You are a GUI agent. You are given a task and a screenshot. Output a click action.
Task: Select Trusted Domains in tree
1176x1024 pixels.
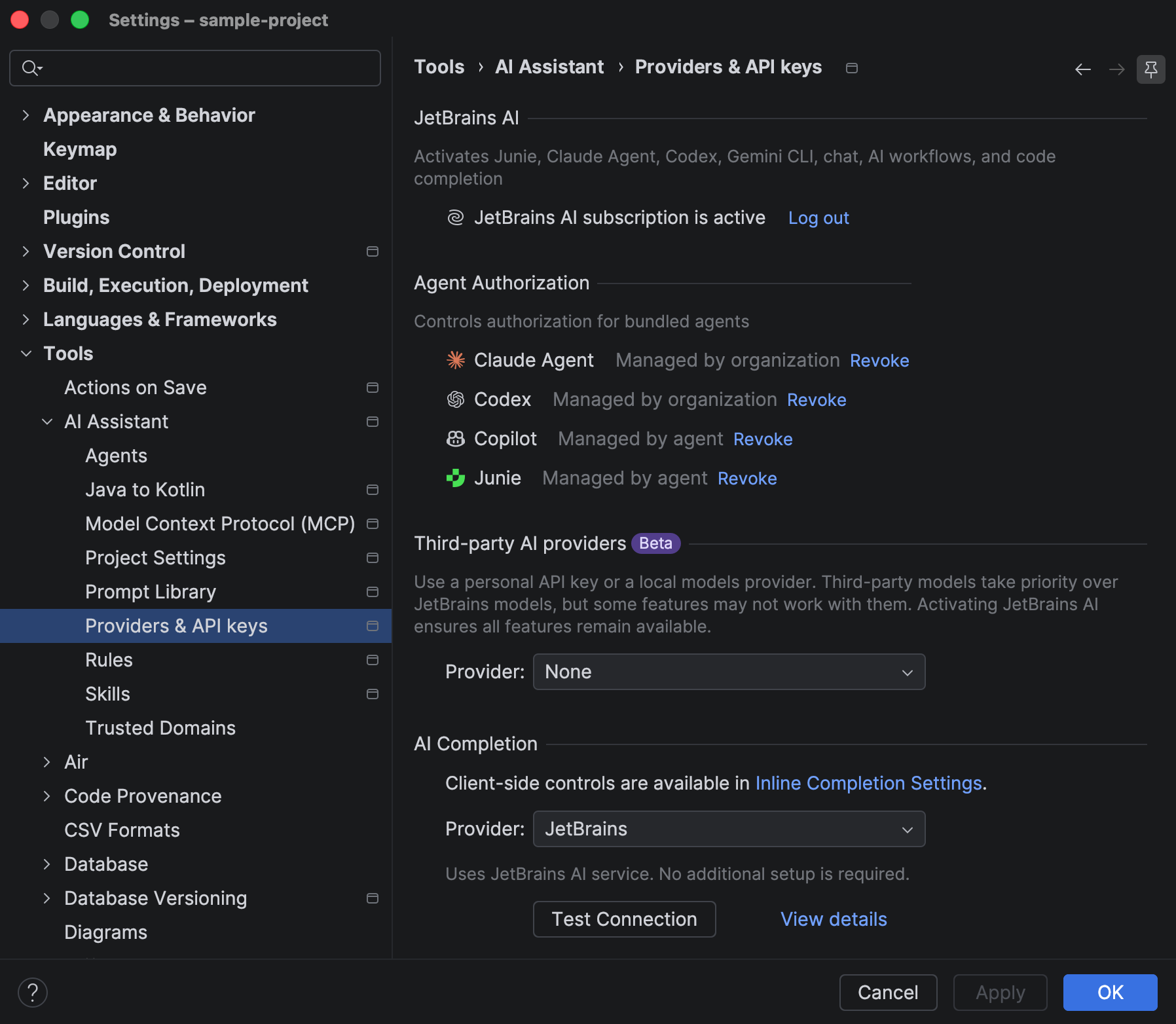coord(160,728)
